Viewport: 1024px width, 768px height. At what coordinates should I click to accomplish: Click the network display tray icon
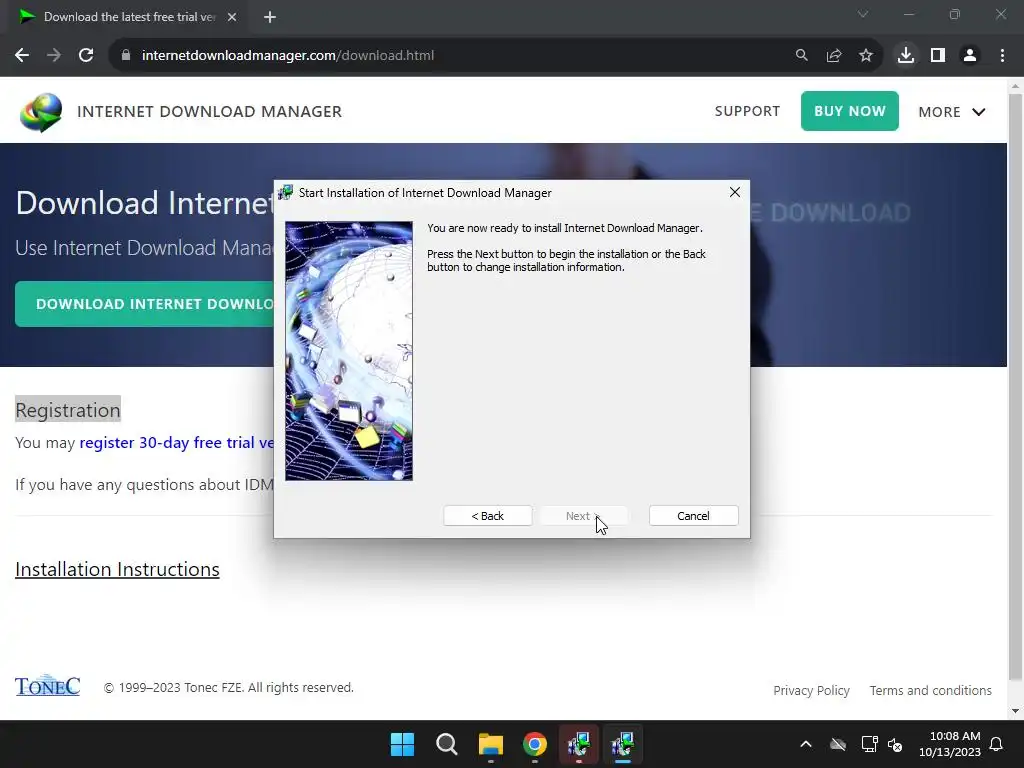(x=869, y=744)
